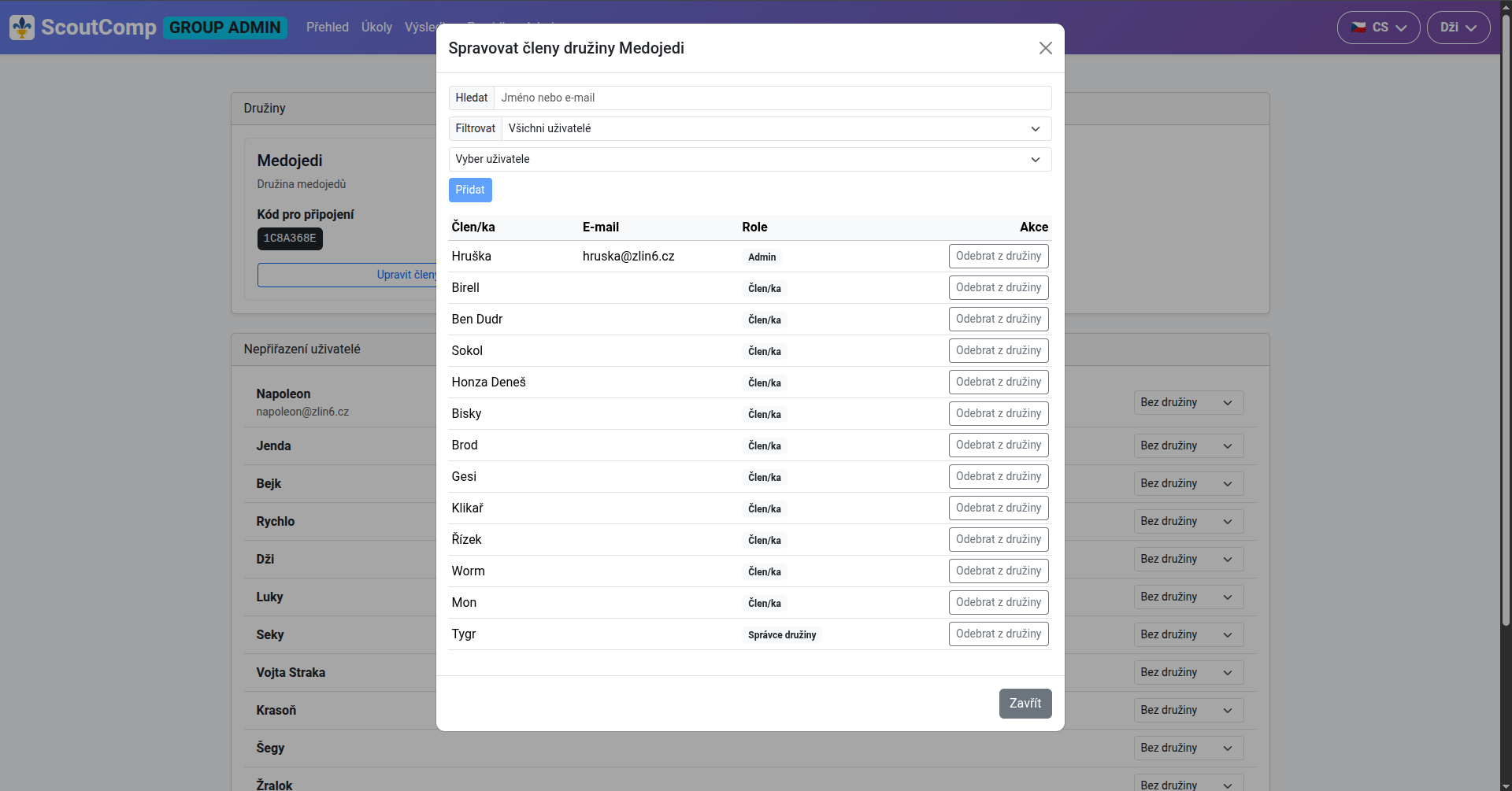The image size is (1512, 791).
Task: Open the Přehled menu item
Action: (x=327, y=28)
